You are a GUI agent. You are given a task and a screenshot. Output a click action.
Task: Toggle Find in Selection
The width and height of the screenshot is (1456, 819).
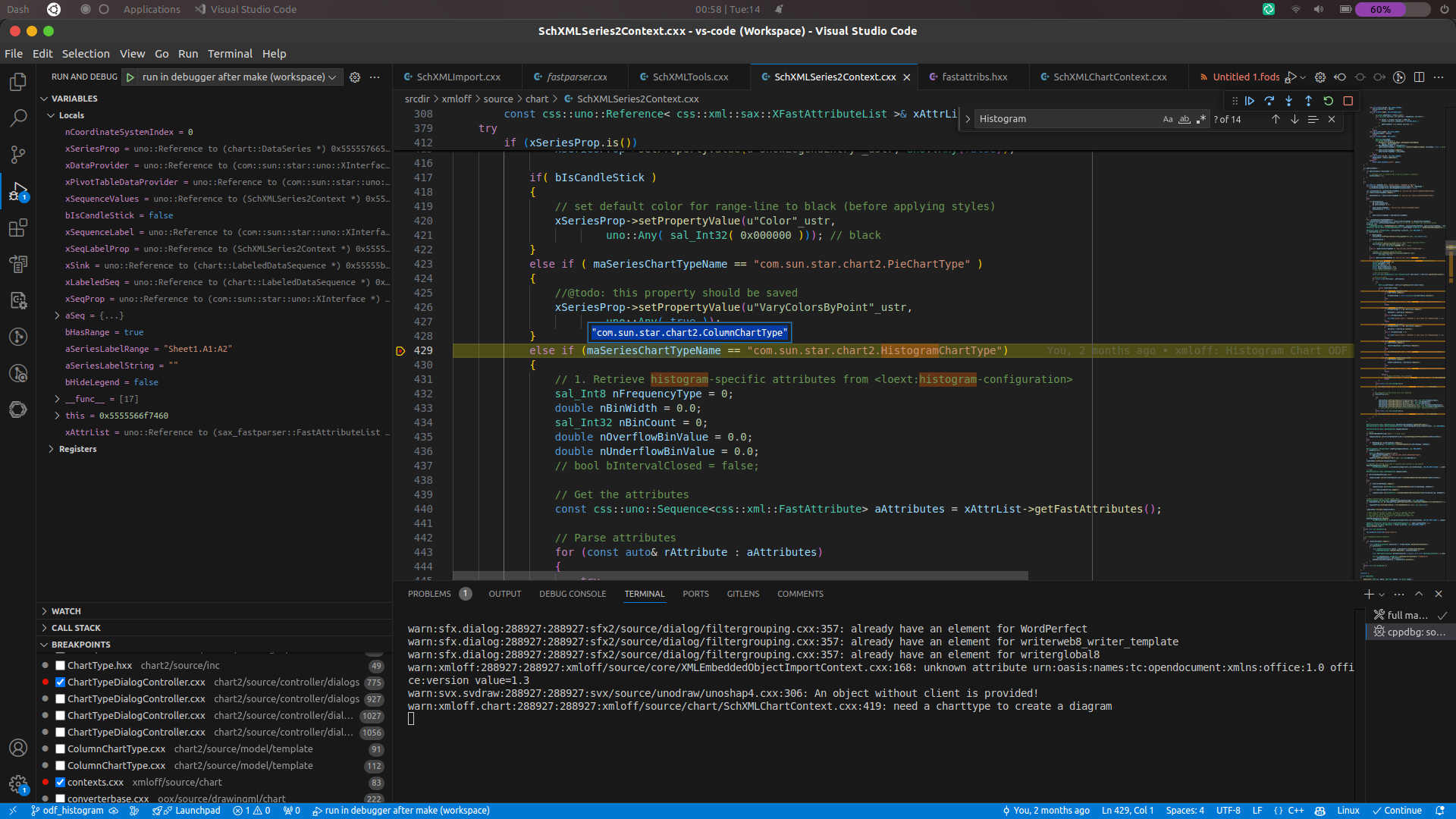tap(1313, 119)
